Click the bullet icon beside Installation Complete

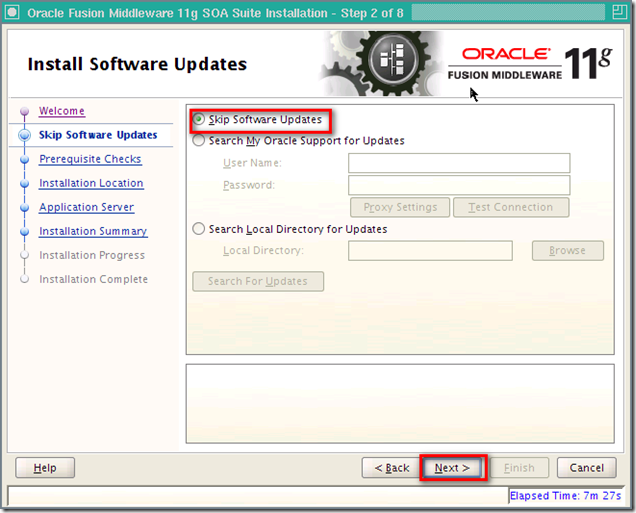point(24,279)
